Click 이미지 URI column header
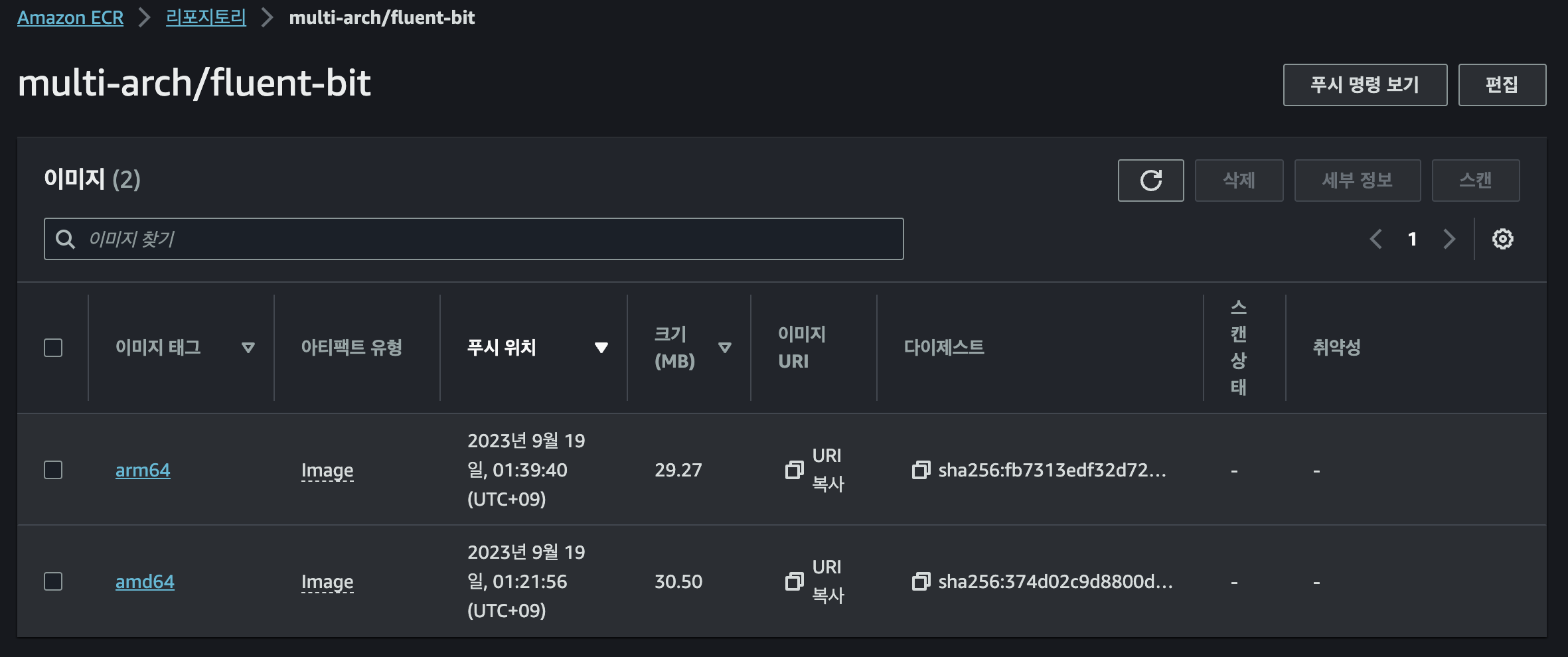Screen dimensions: 1568x657 802,348
